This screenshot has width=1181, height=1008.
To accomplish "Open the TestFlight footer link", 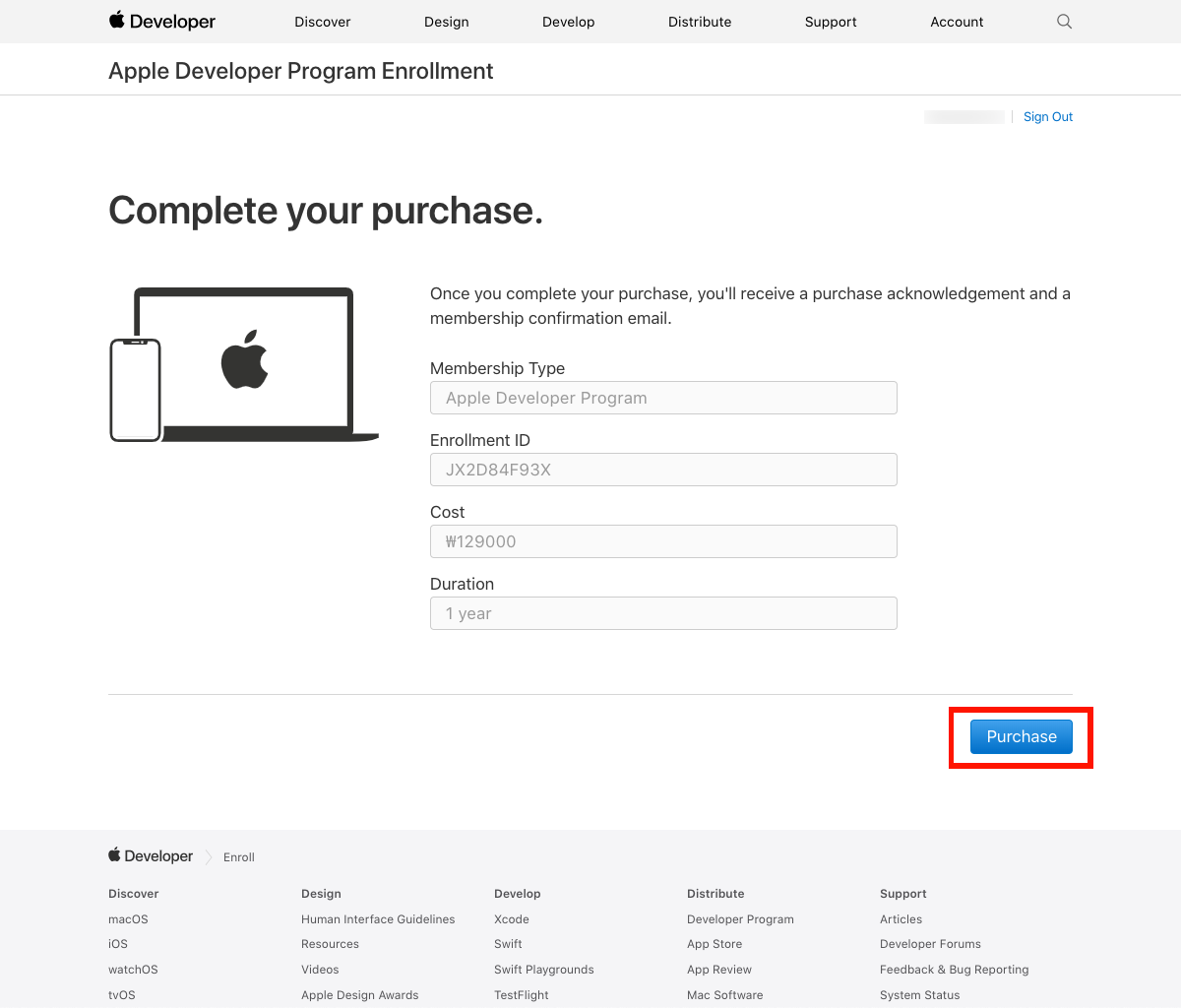I will point(522,995).
